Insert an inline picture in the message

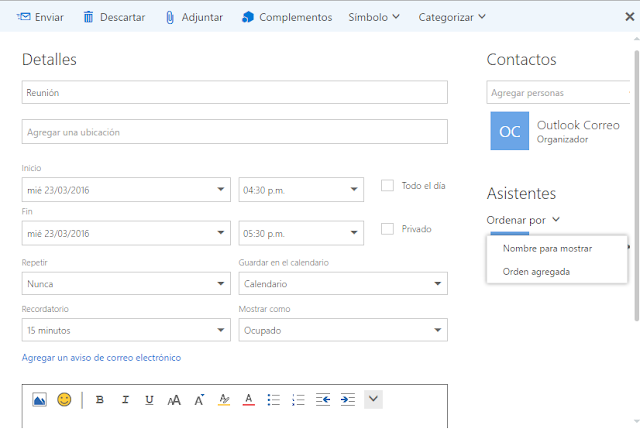point(39,399)
